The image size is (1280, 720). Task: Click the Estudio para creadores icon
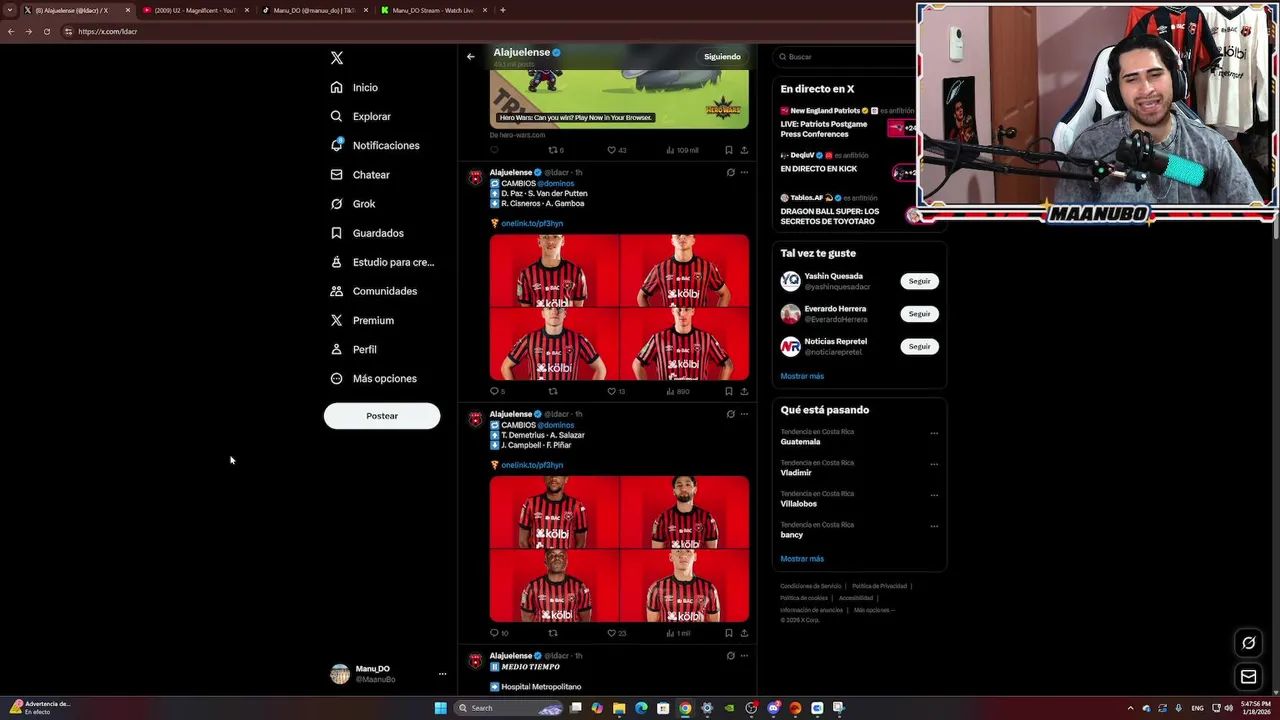pos(337,262)
